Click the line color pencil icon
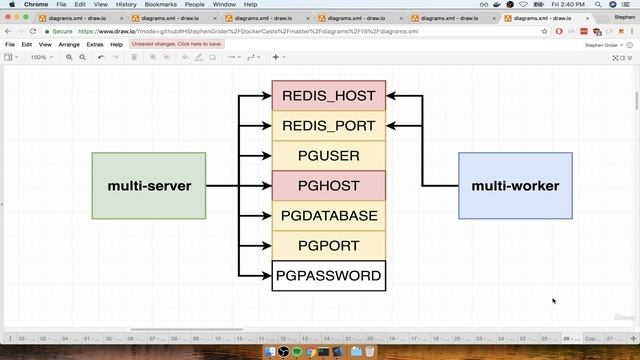This screenshot has width=640, height=360. (198, 58)
